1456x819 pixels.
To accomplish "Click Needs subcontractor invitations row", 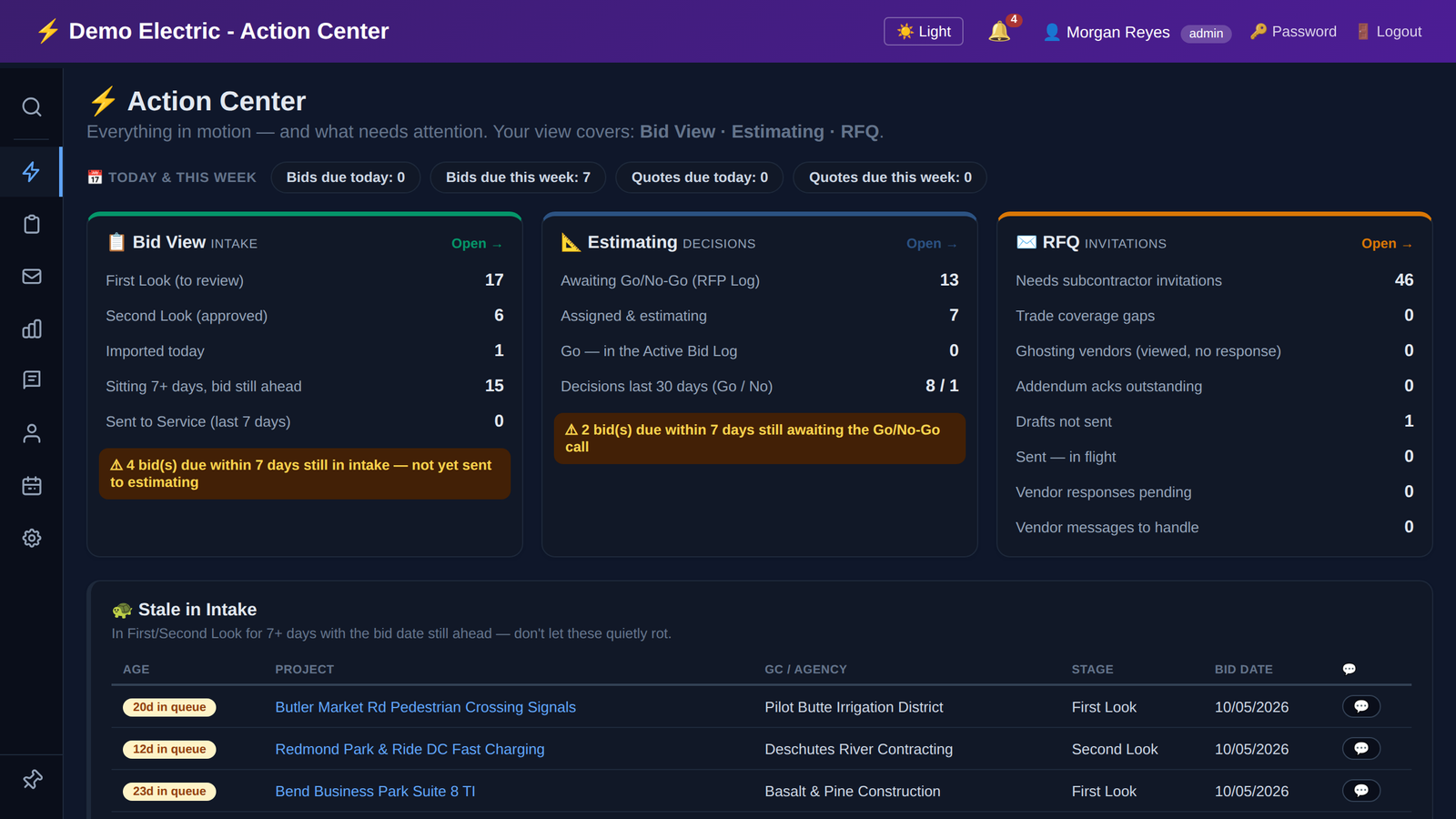I will point(1215,280).
